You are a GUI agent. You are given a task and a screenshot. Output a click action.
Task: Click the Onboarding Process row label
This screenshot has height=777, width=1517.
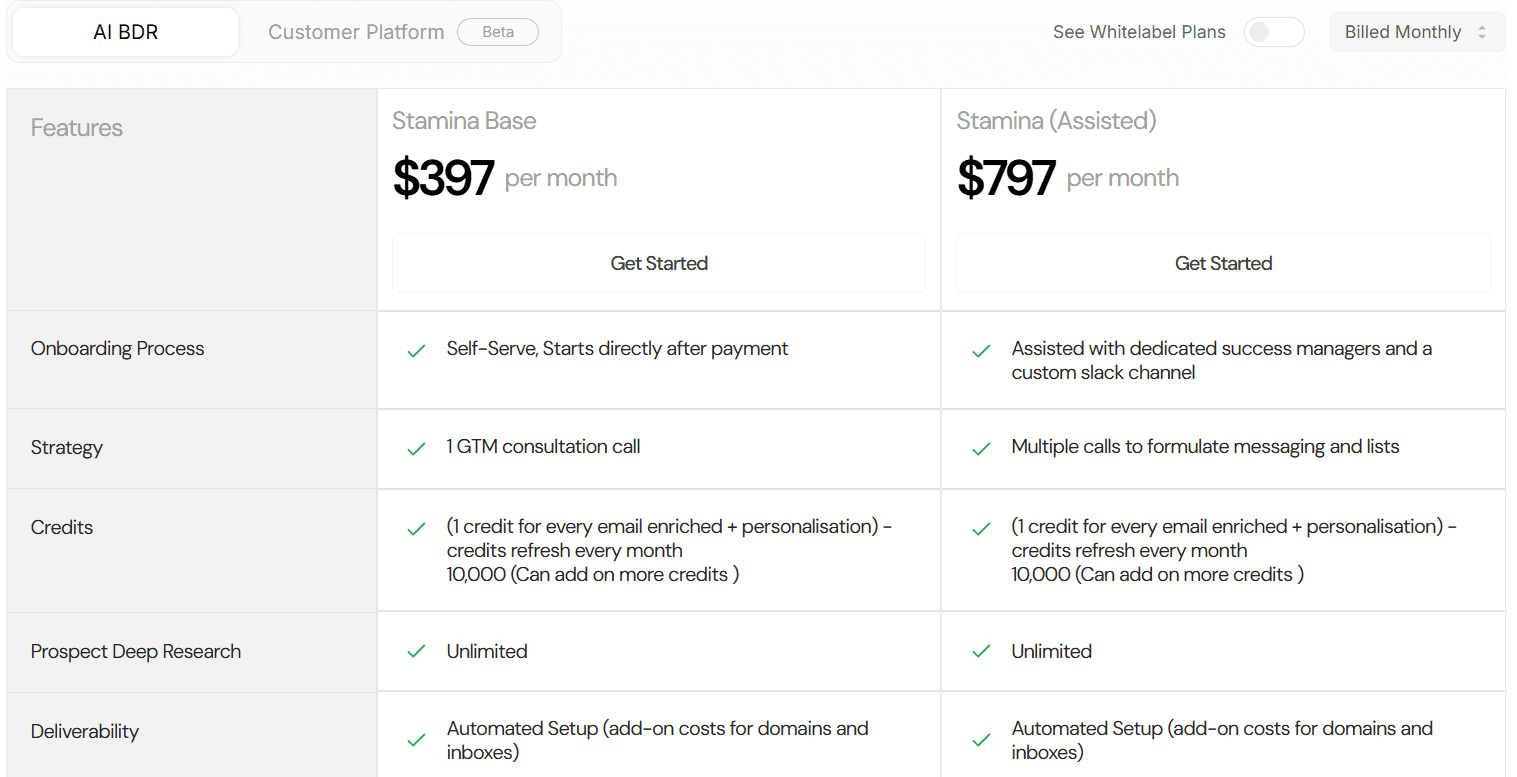pyautogui.click(x=118, y=348)
